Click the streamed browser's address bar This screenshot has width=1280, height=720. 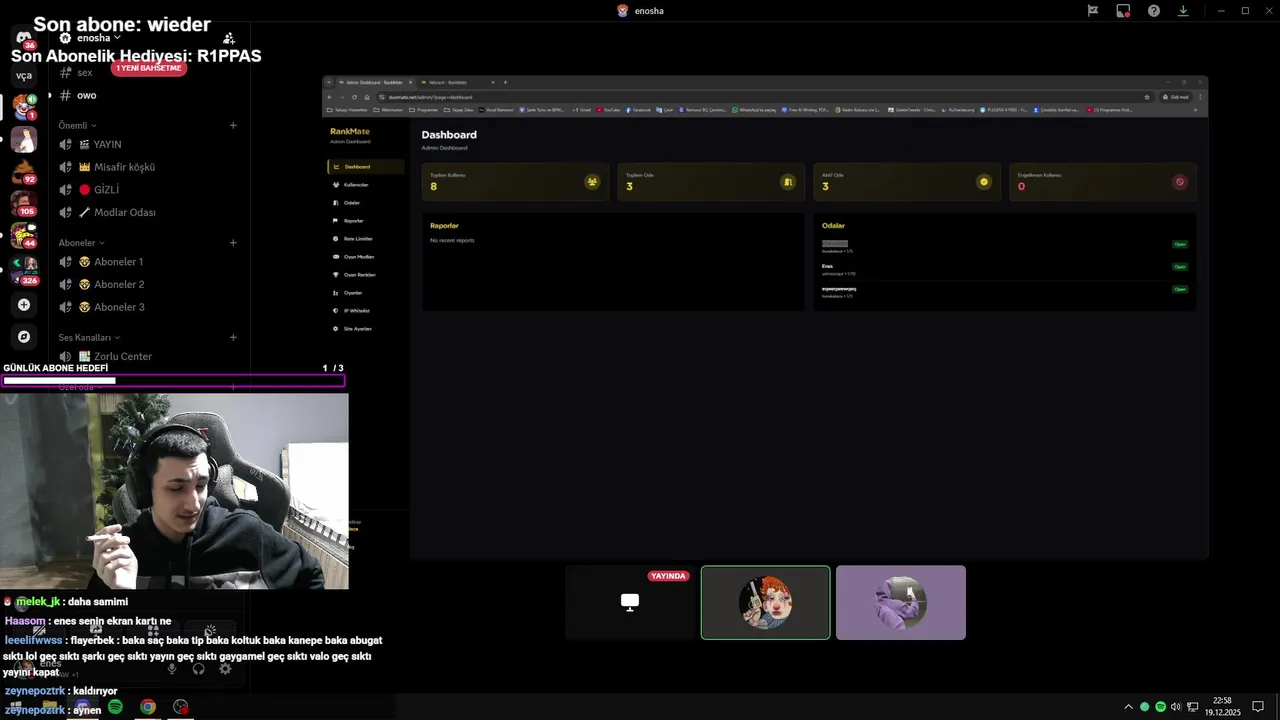(765, 97)
